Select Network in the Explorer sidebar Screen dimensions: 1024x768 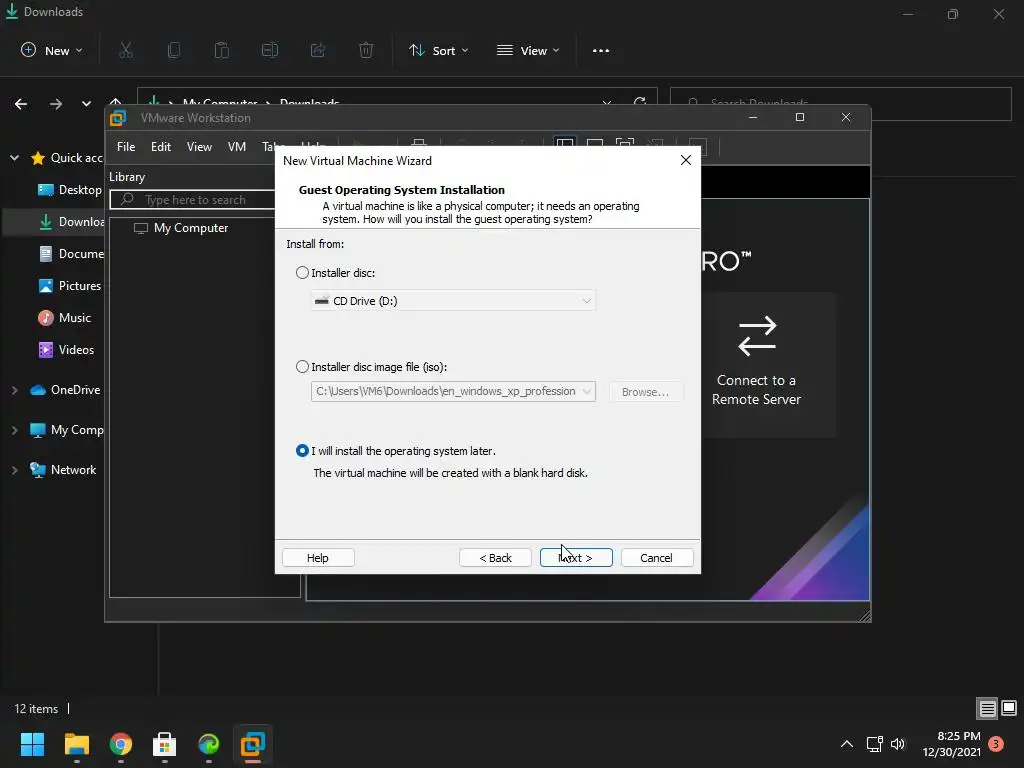click(63, 470)
